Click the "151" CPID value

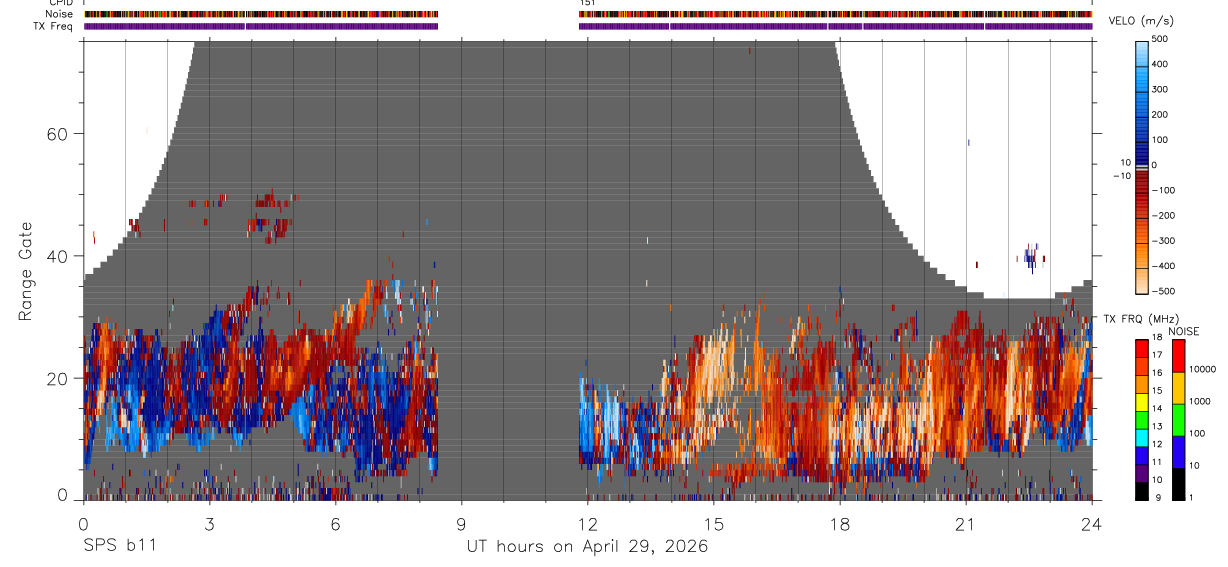click(x=587, y=3)
